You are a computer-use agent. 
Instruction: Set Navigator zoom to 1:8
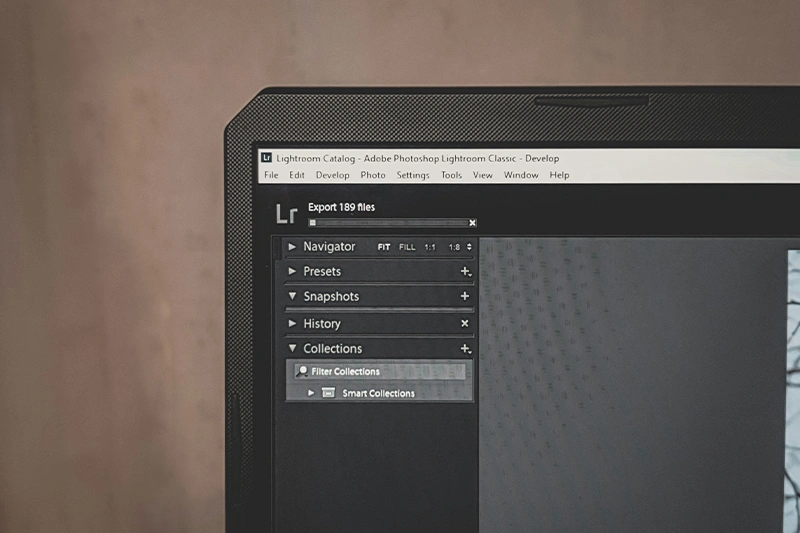(454, 247)
